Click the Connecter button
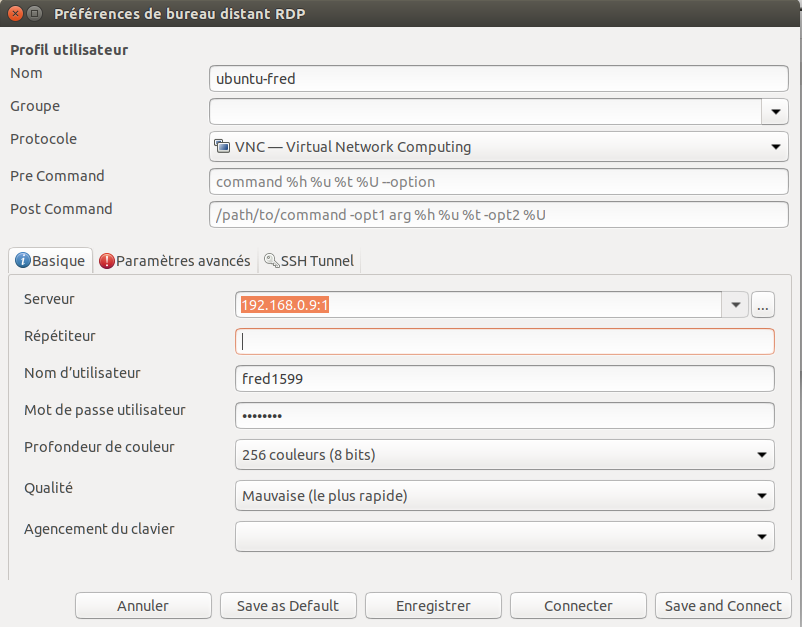Image resolution: width=802 pixels, height=627 pixels. (578, 606)
